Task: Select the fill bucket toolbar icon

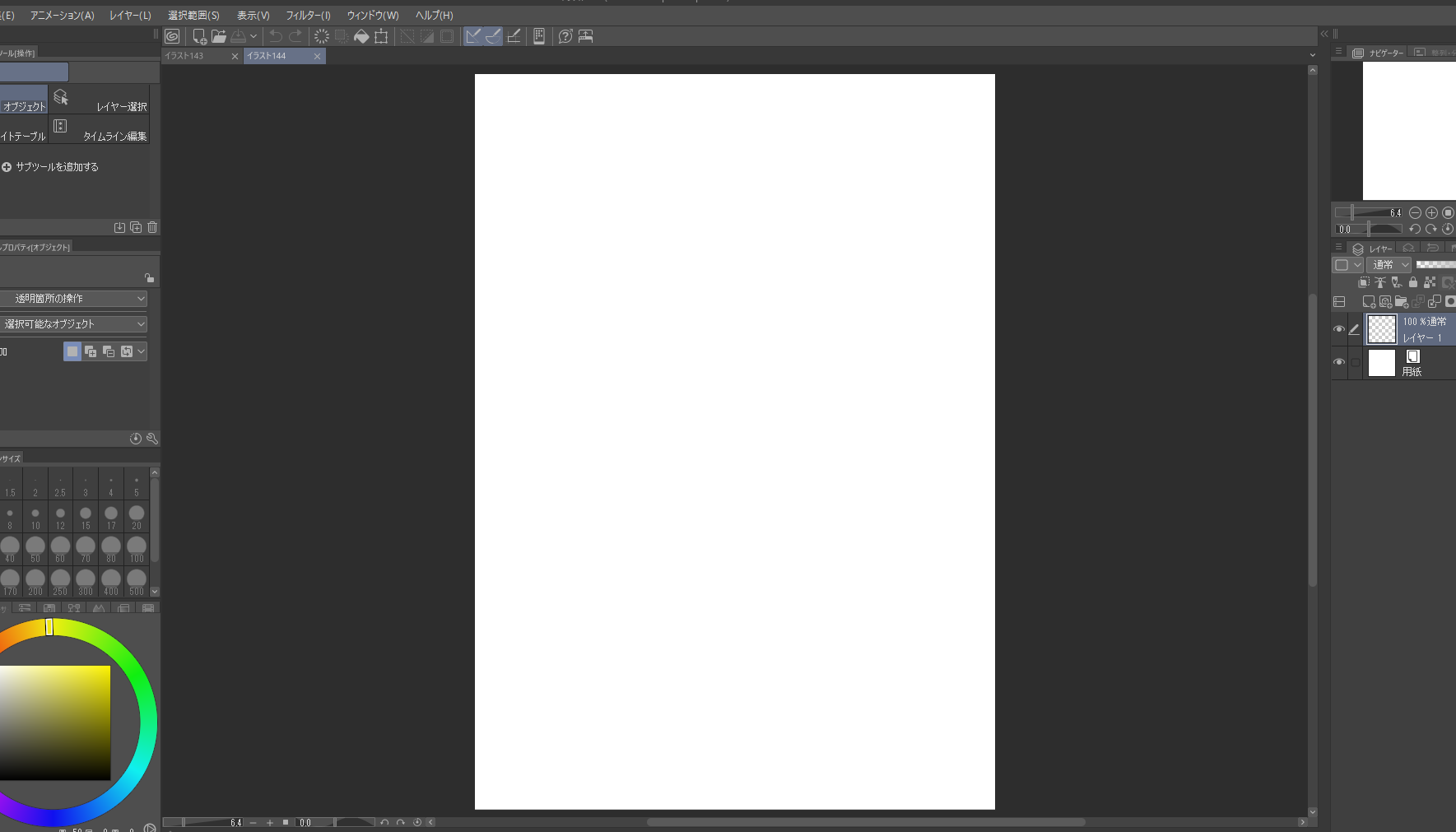Action: [361, 36]
